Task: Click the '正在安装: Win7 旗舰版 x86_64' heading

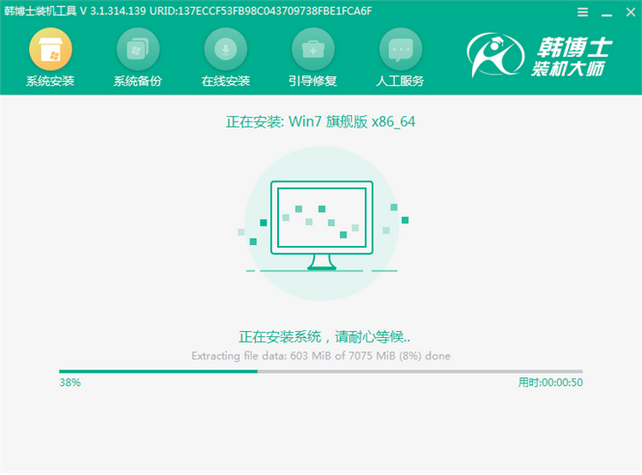Action: point(321,123)
